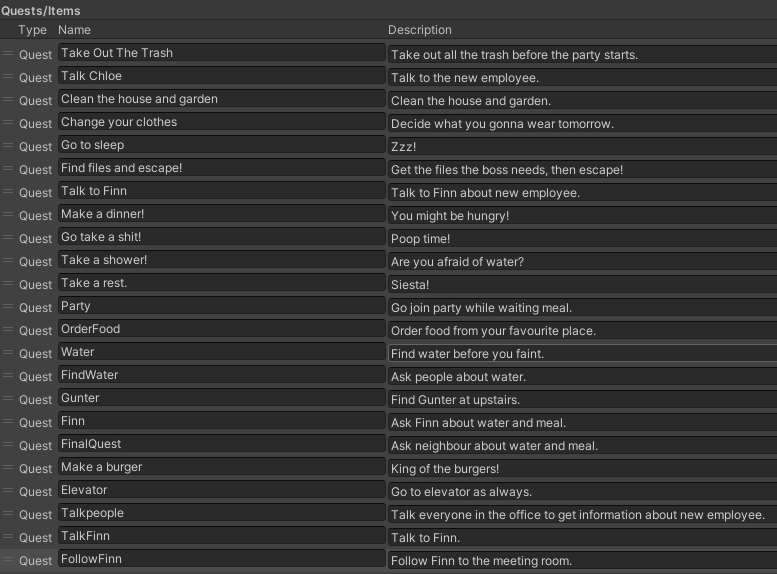Edit the 'Go to elevator as always.' description
Screen dimensions: 777x574
(582, 491)
